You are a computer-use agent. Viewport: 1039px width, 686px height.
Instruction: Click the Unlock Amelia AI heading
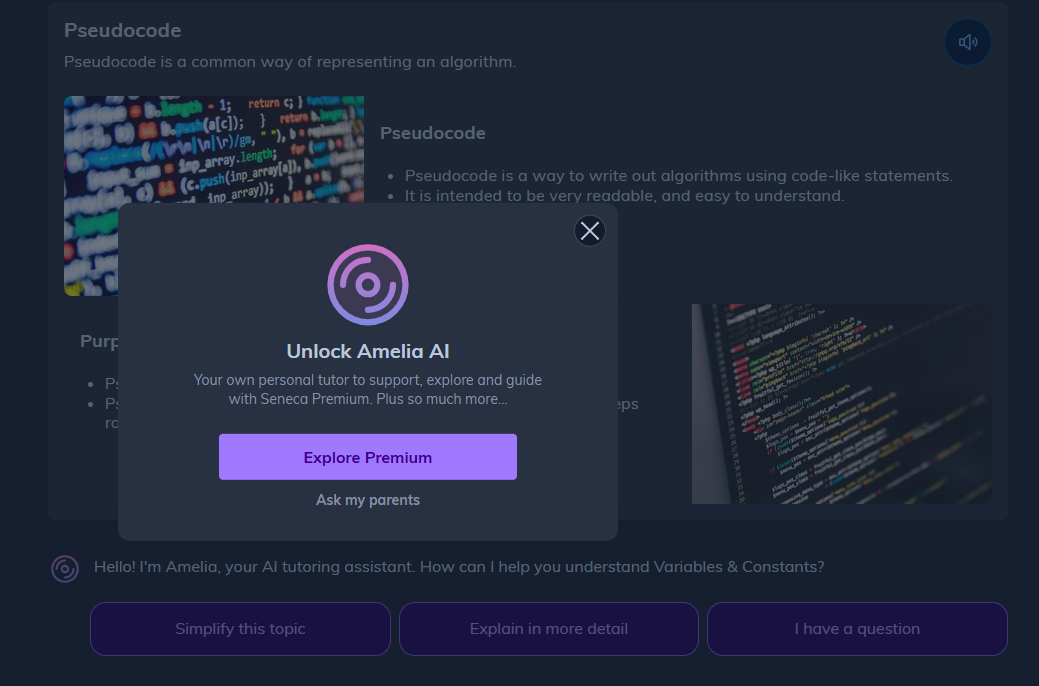tap(368, 351)
